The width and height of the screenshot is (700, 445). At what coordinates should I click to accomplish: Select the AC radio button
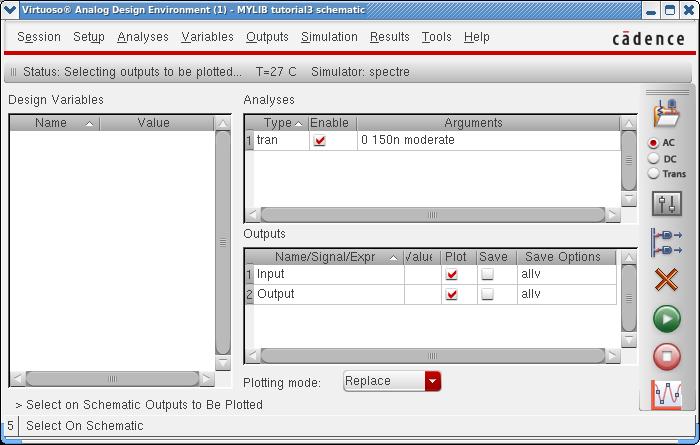[x=654, y=143]
